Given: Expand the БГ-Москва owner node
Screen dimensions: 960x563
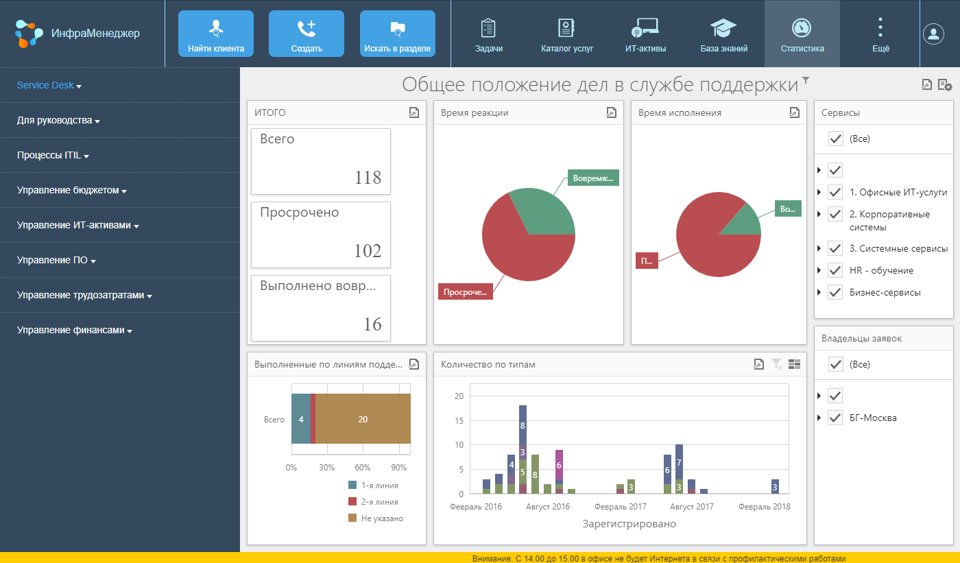Looking at the screenshot, I should [819, 418].
